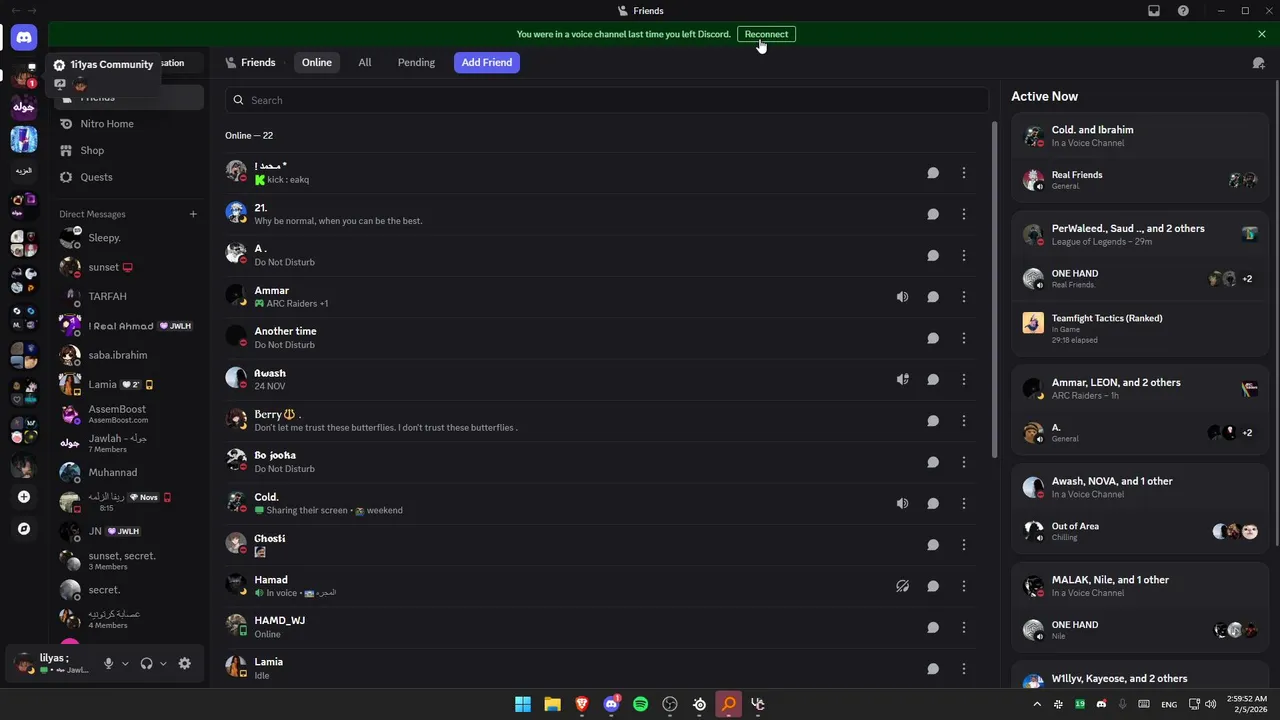1280x720 pixels.
Task: Open File Explorer from the taskbar
Action: [x=552, y=704]
